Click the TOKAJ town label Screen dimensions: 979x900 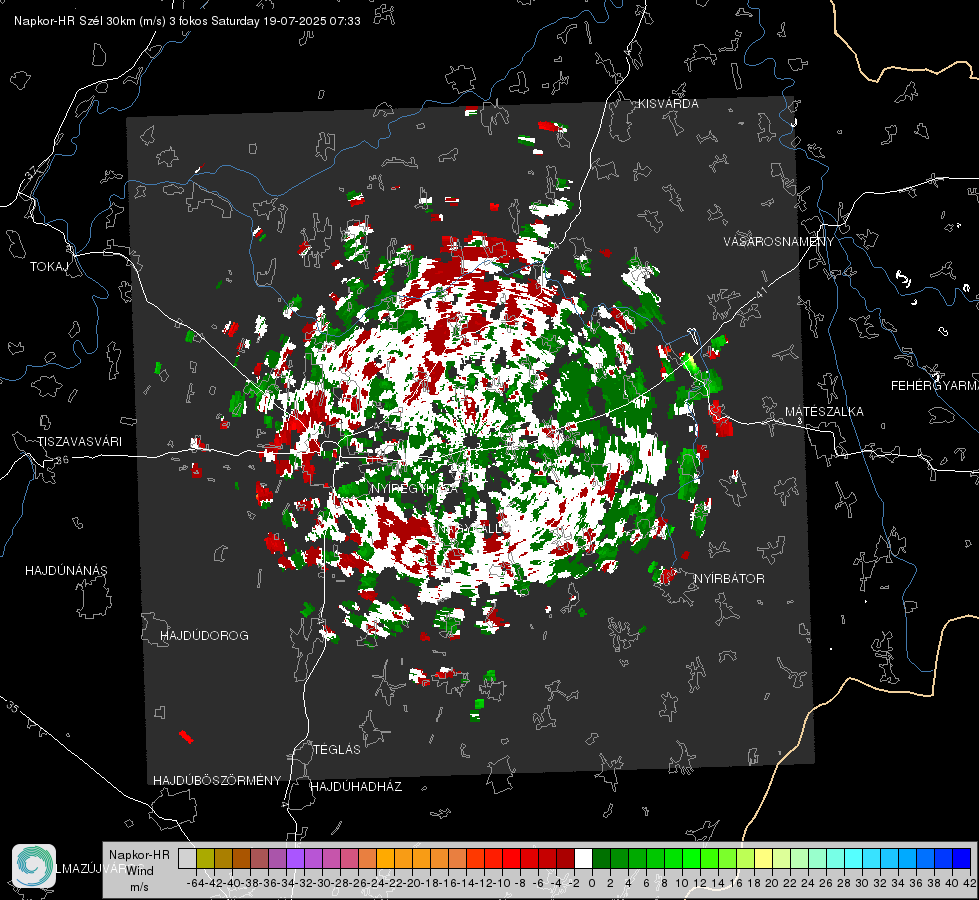coord(48,267)
